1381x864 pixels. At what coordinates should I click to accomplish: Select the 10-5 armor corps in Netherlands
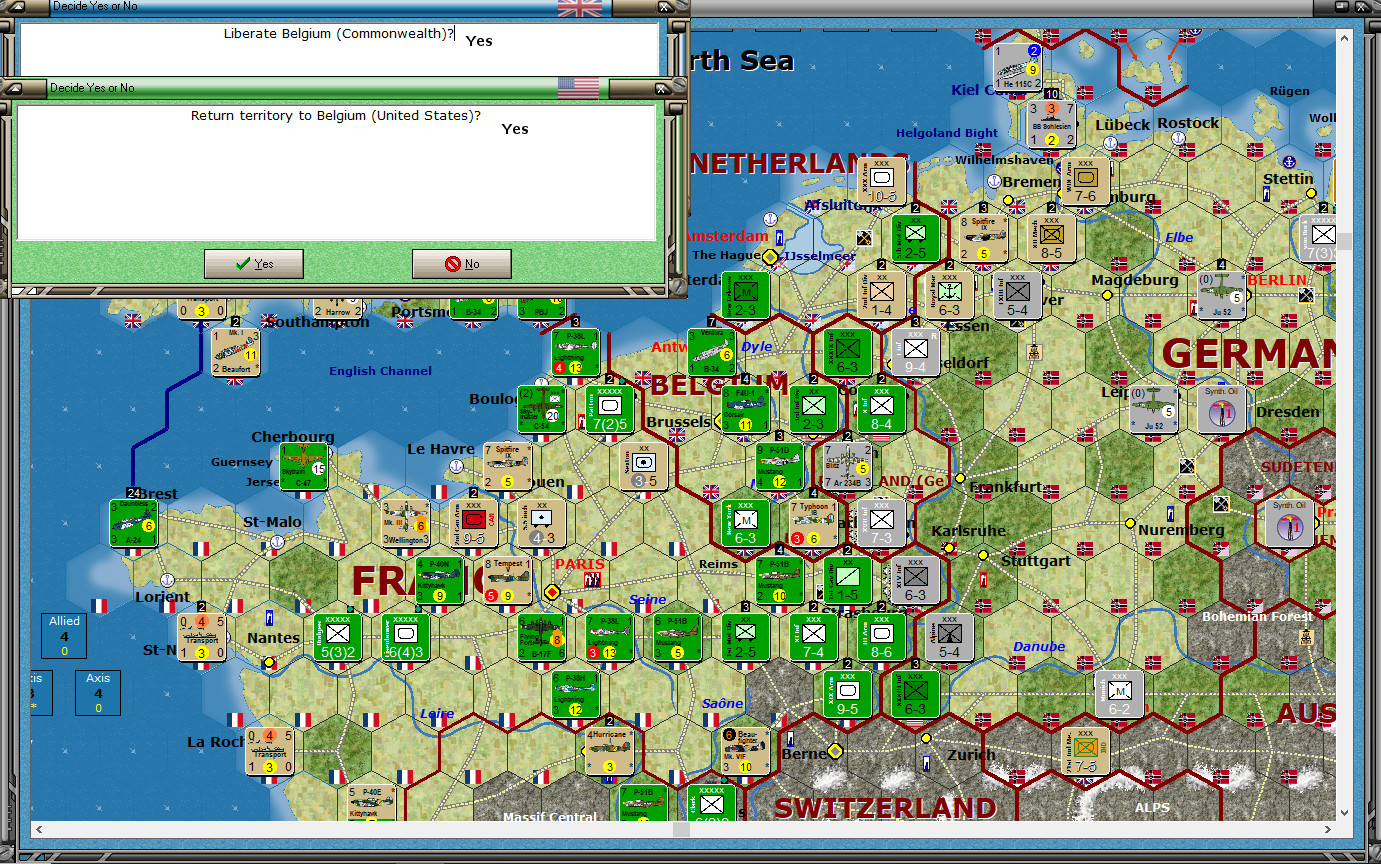pos(882,181)
